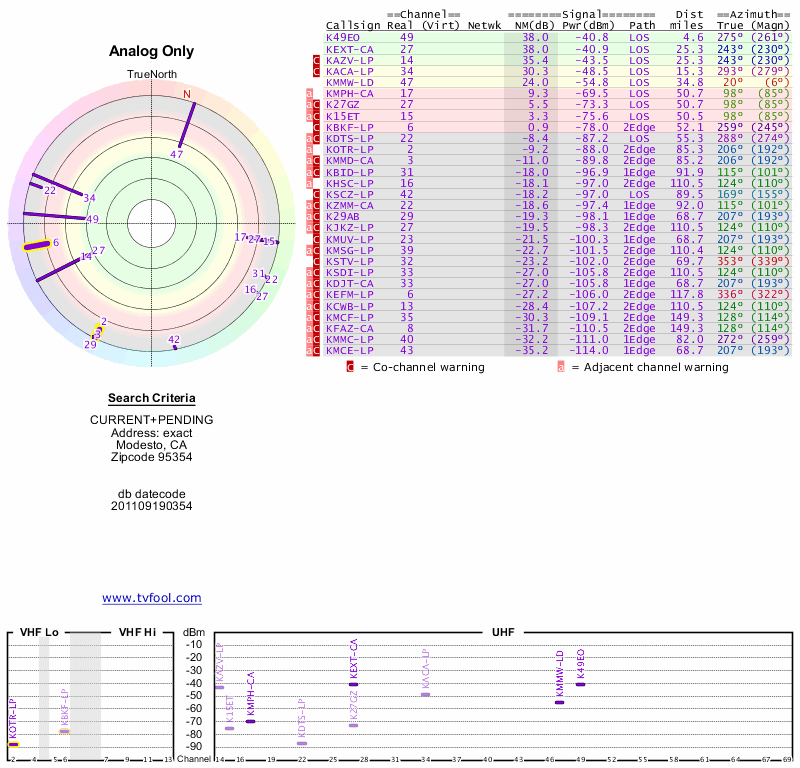Click the red N north marker on radar
This screenshot has height=768, width=800.
[186, 95]
